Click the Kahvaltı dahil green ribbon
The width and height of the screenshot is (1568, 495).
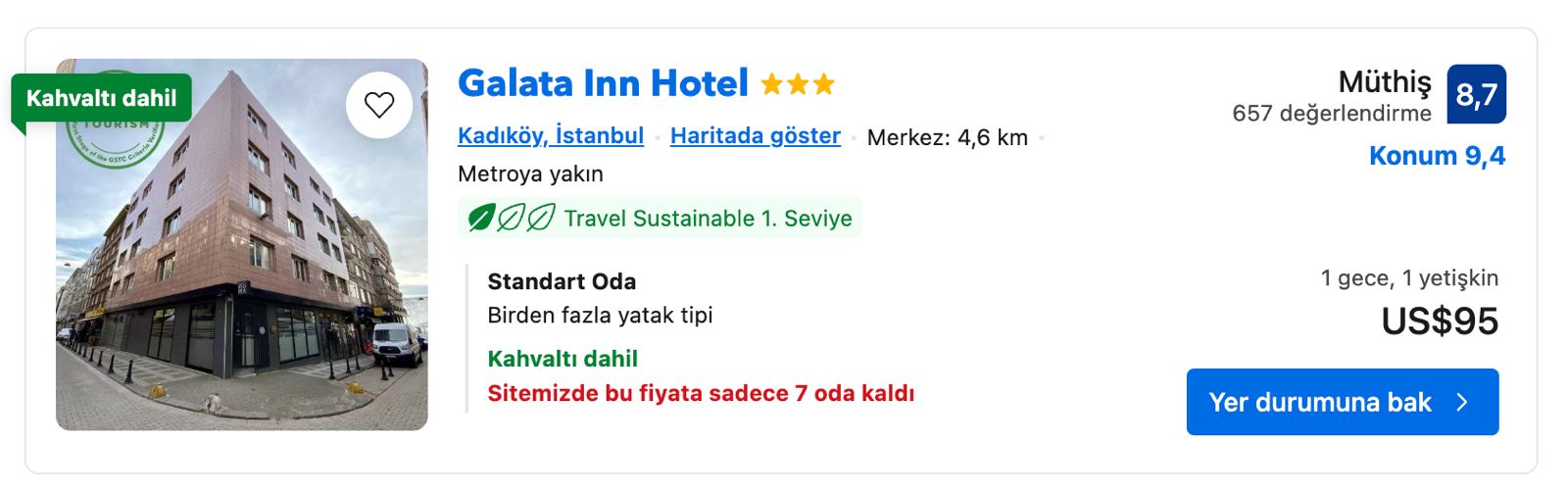(x=102, y=98)
